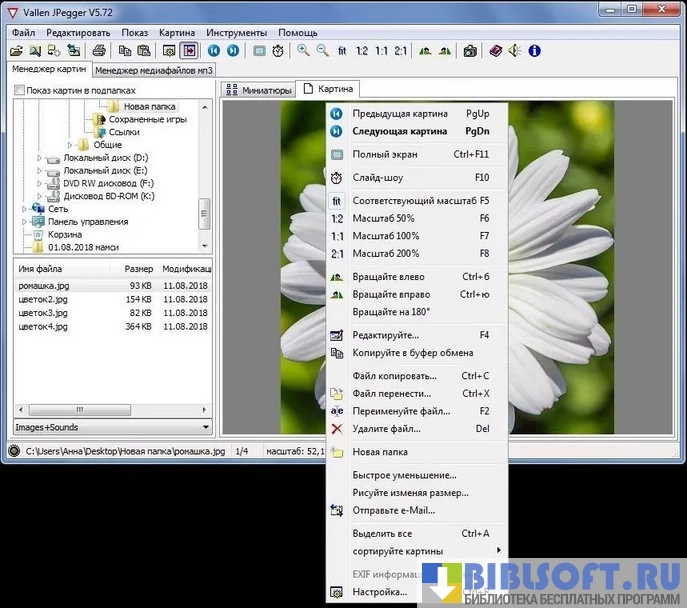Click the blue info icon in the toolbar

coord(534,51)
